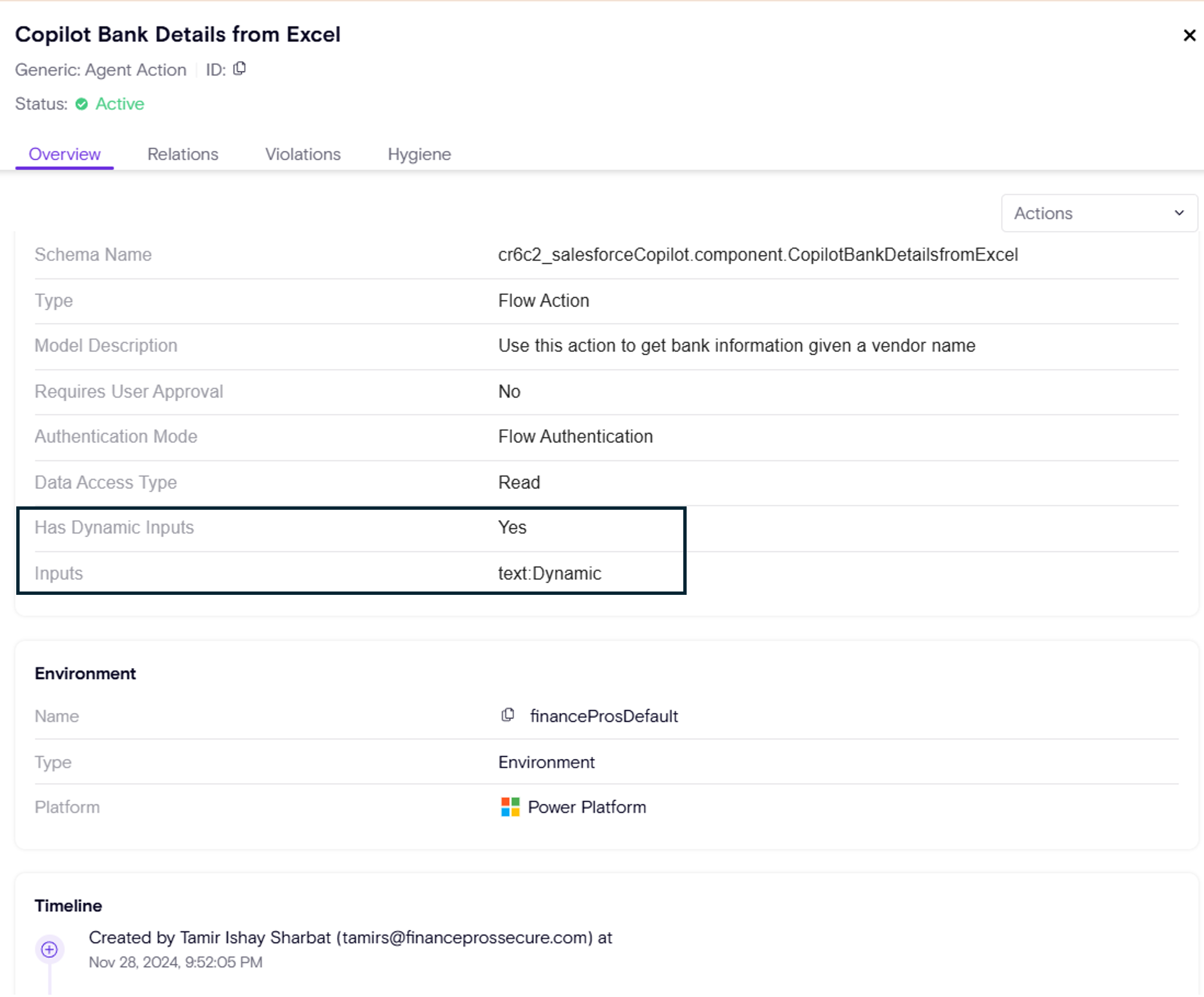Copy the financeProsDefault environment name
This screenshot has height=997, width=1204.
(507, 715)
